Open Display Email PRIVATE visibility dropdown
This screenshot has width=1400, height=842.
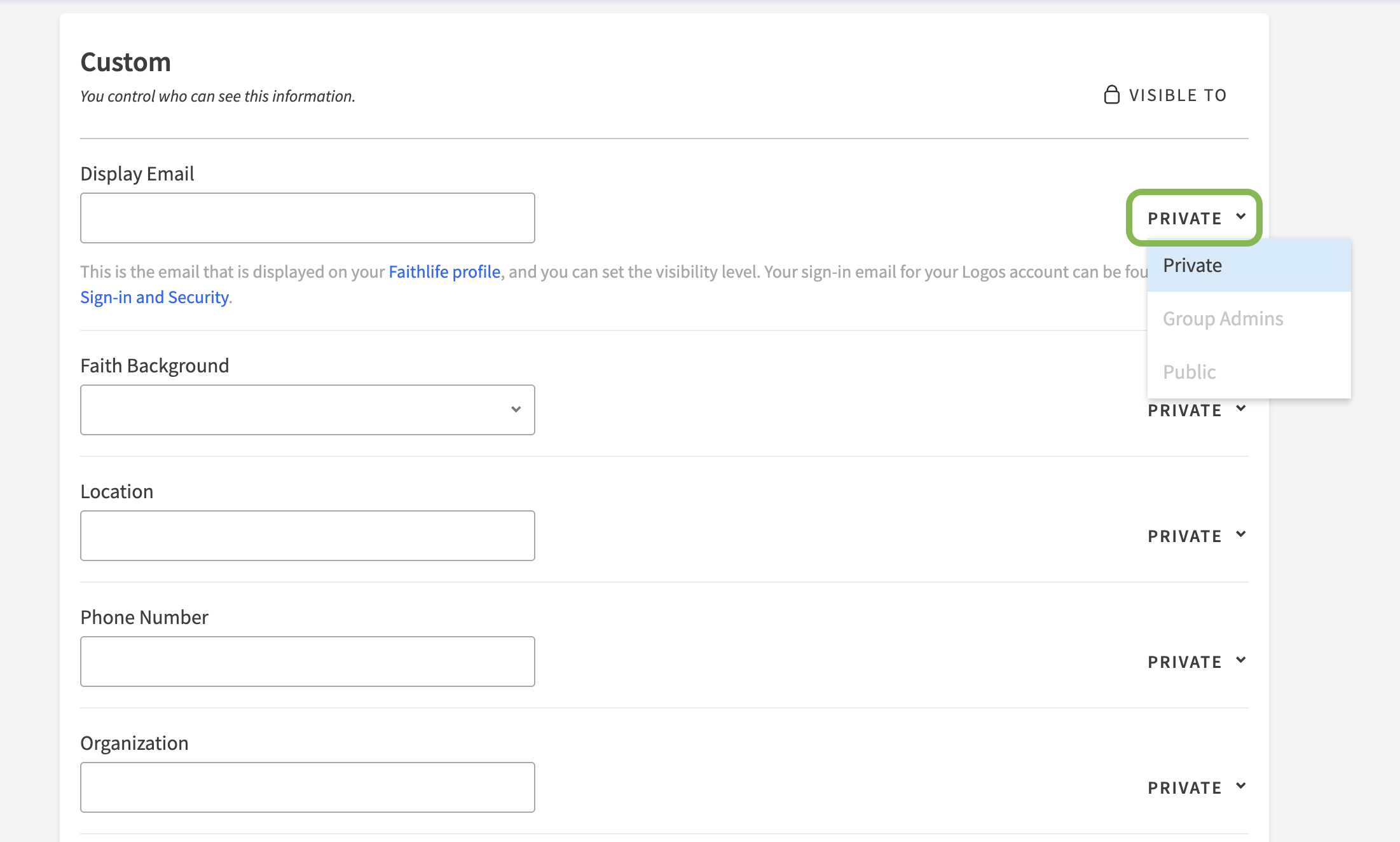click(1196, 218)
